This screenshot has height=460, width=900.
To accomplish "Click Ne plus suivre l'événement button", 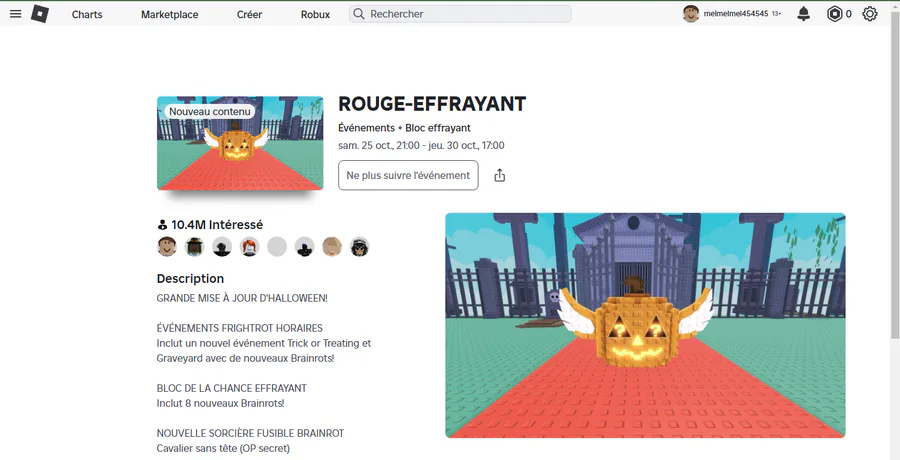I will tap(408, 175).
